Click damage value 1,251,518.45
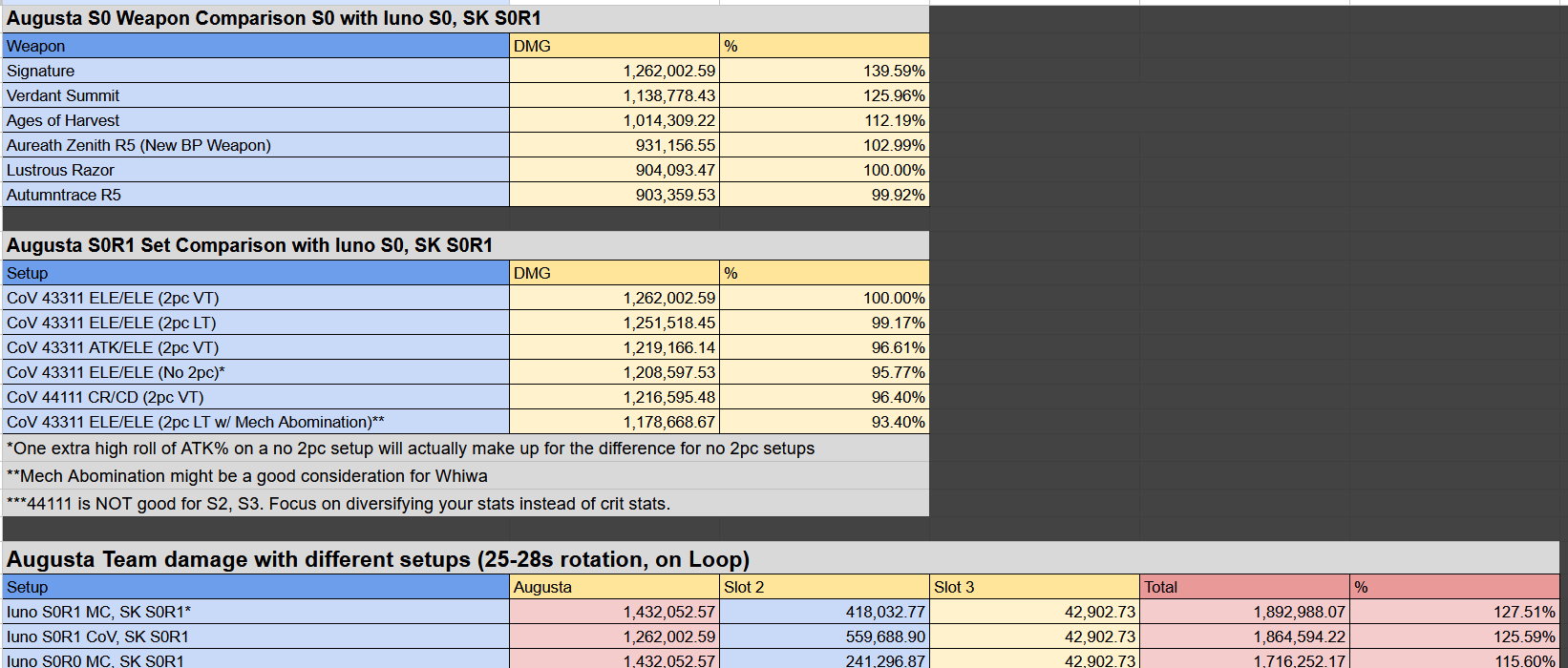 click(x=614, y=323)
